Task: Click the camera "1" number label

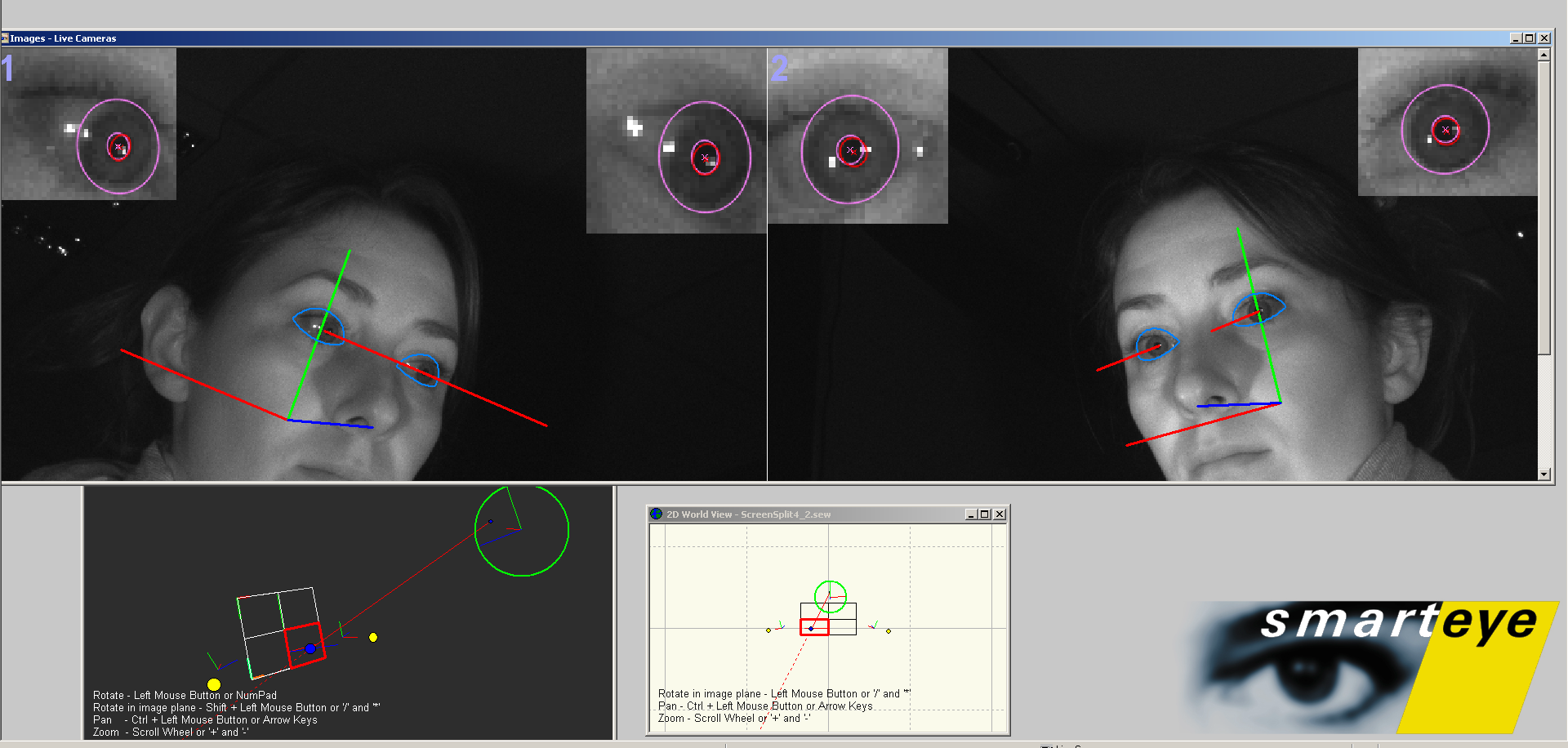Action: tap(10, 69)
